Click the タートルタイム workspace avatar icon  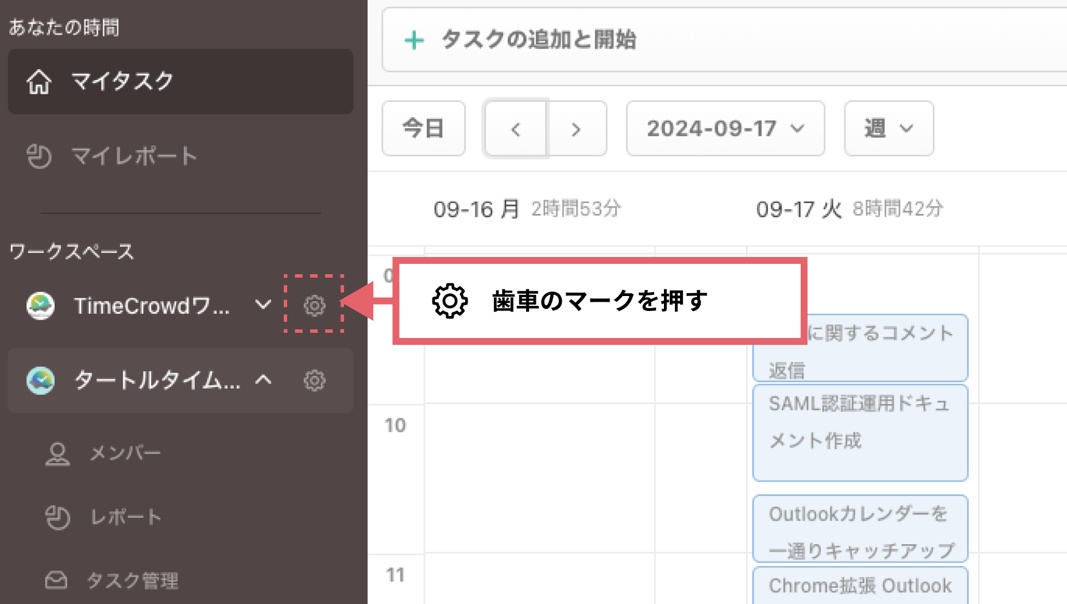coord(40,381)
